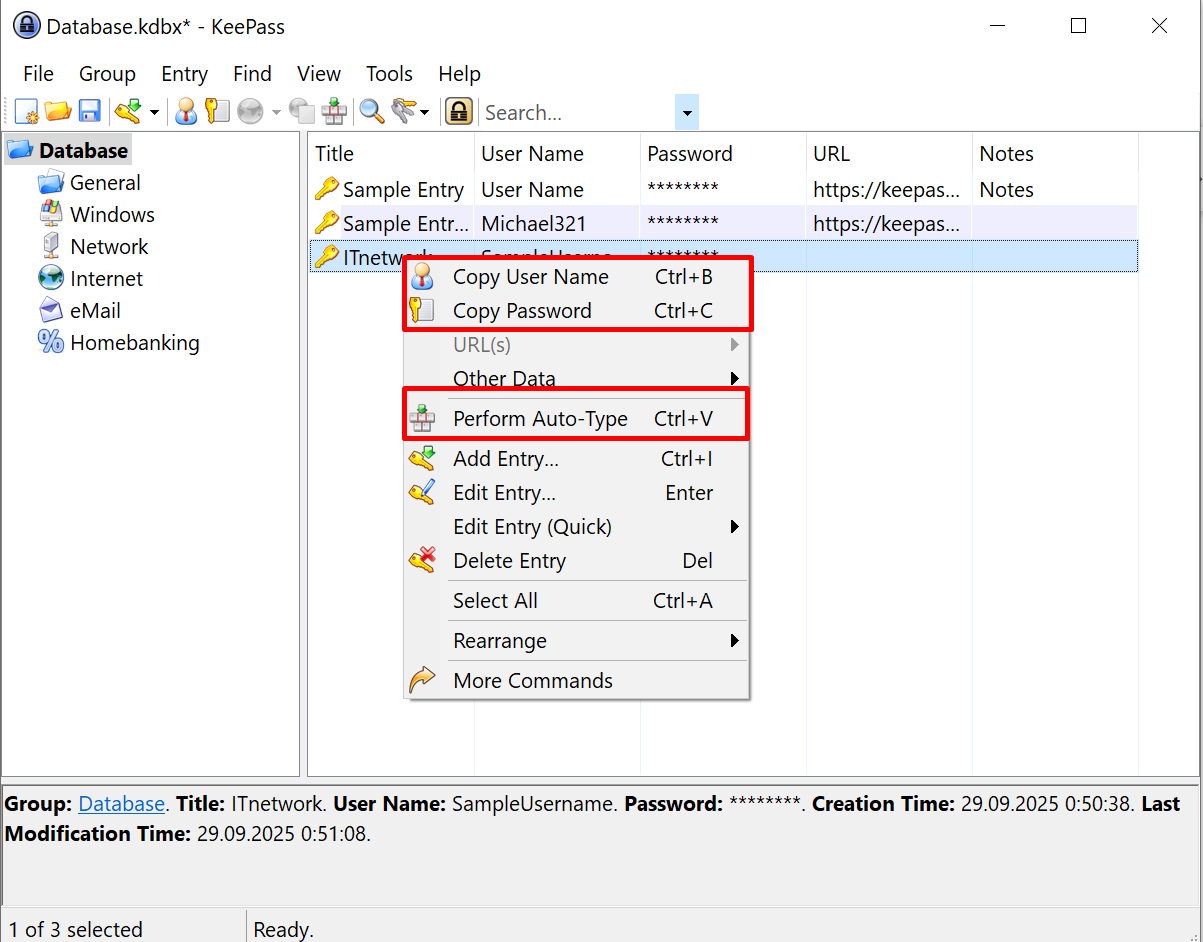Screen dimensions: 1203x942
Task: Click the Database link in the status bar
Action: pyautogui.click(x=121, y=803)
